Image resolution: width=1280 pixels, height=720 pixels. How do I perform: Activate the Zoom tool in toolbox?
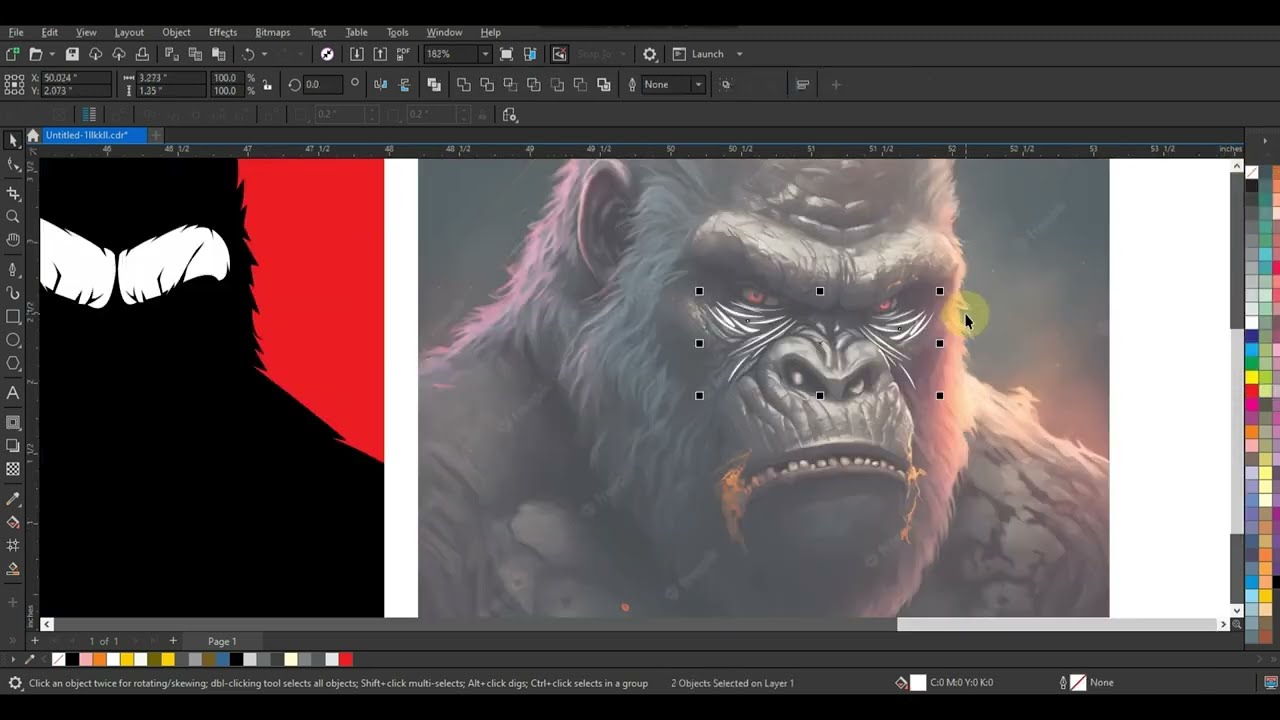pos(13,217)
